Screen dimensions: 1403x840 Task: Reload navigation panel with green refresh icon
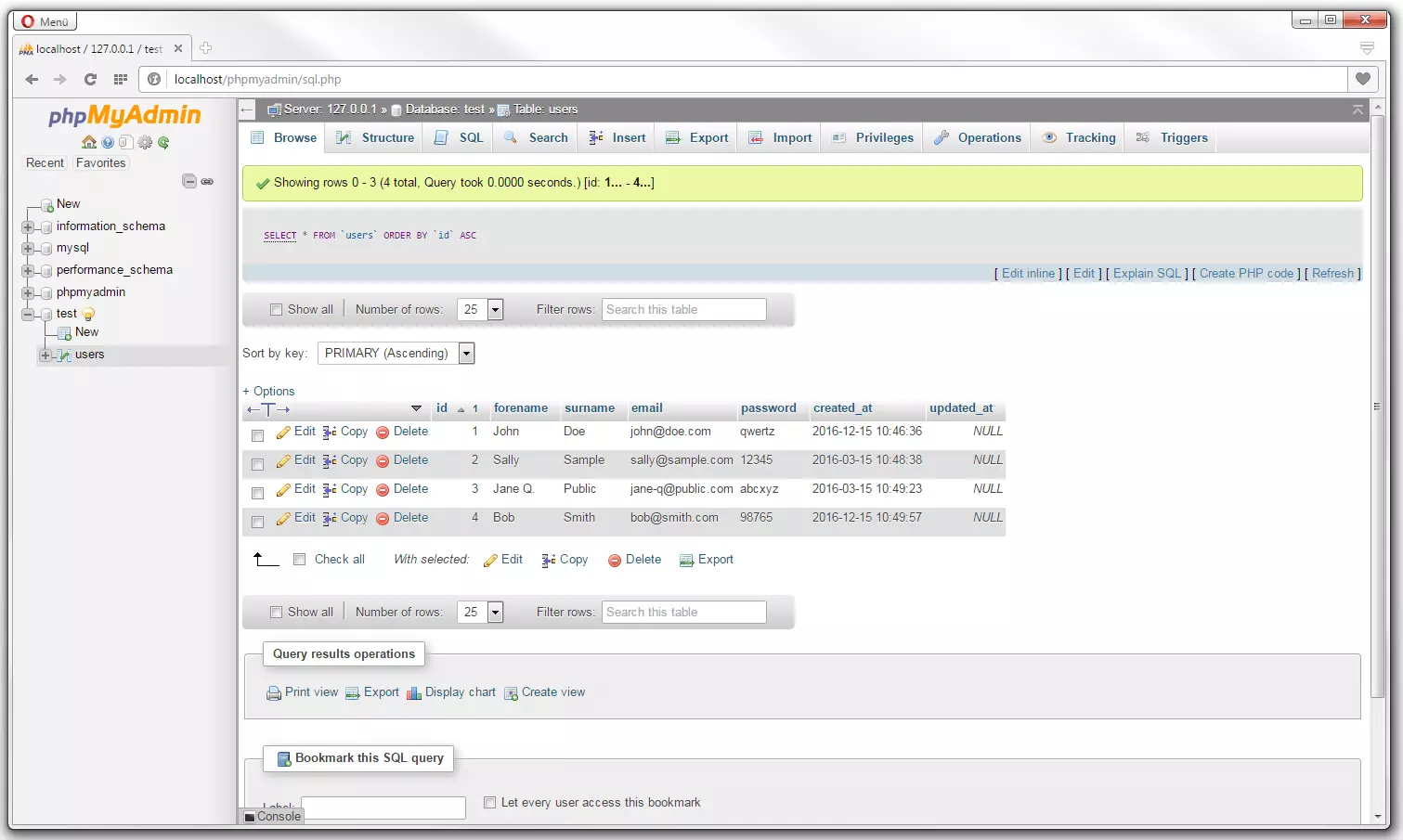pos(163,142)
